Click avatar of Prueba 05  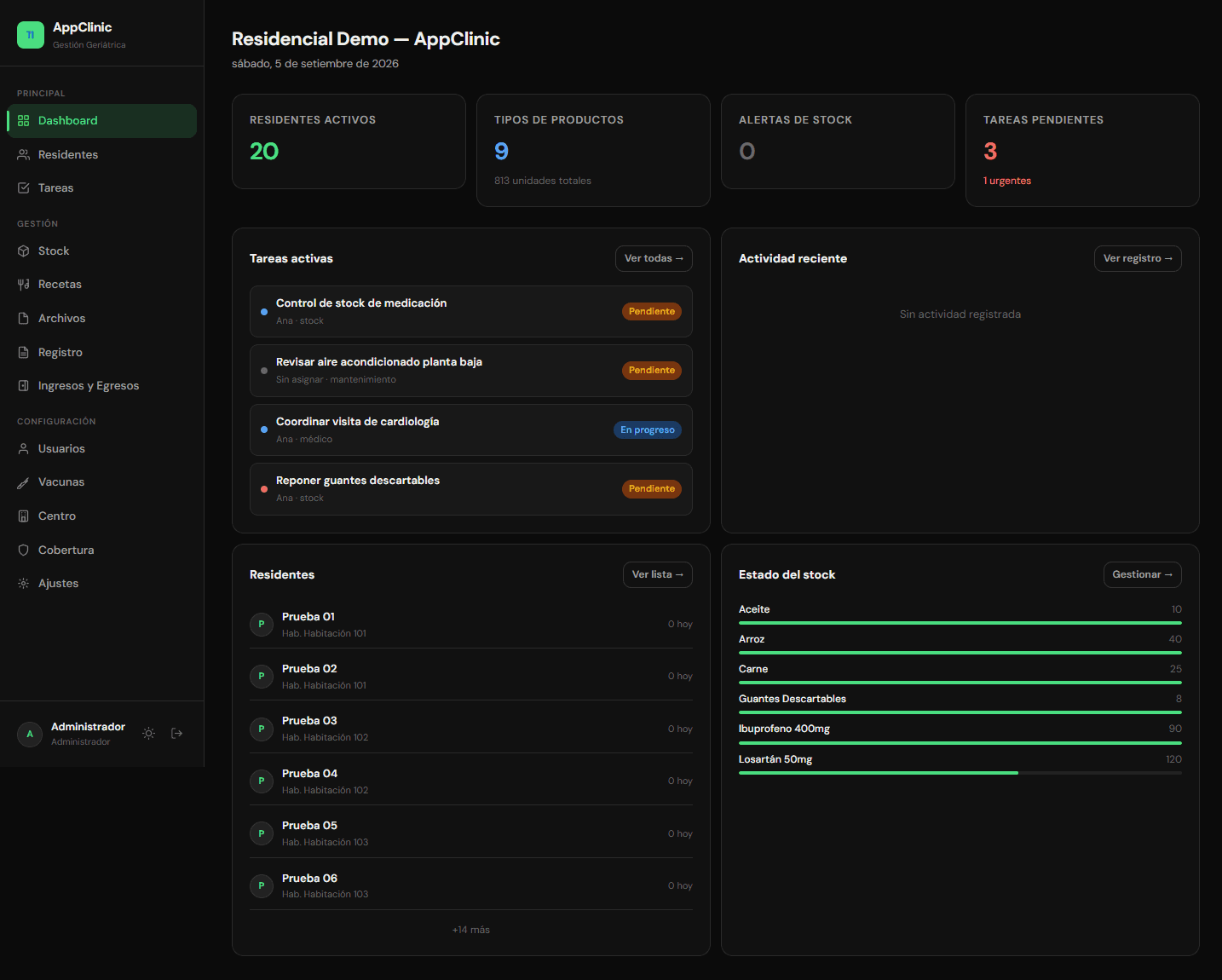(262, 833)
